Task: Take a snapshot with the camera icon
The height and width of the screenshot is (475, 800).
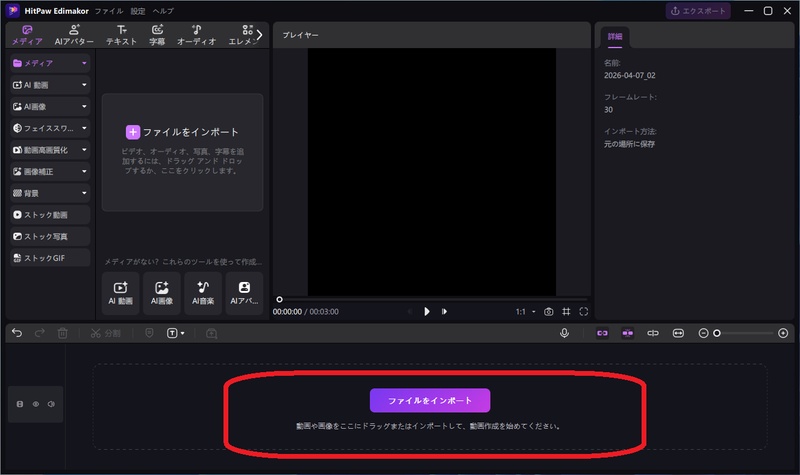Action: (548, 312)
